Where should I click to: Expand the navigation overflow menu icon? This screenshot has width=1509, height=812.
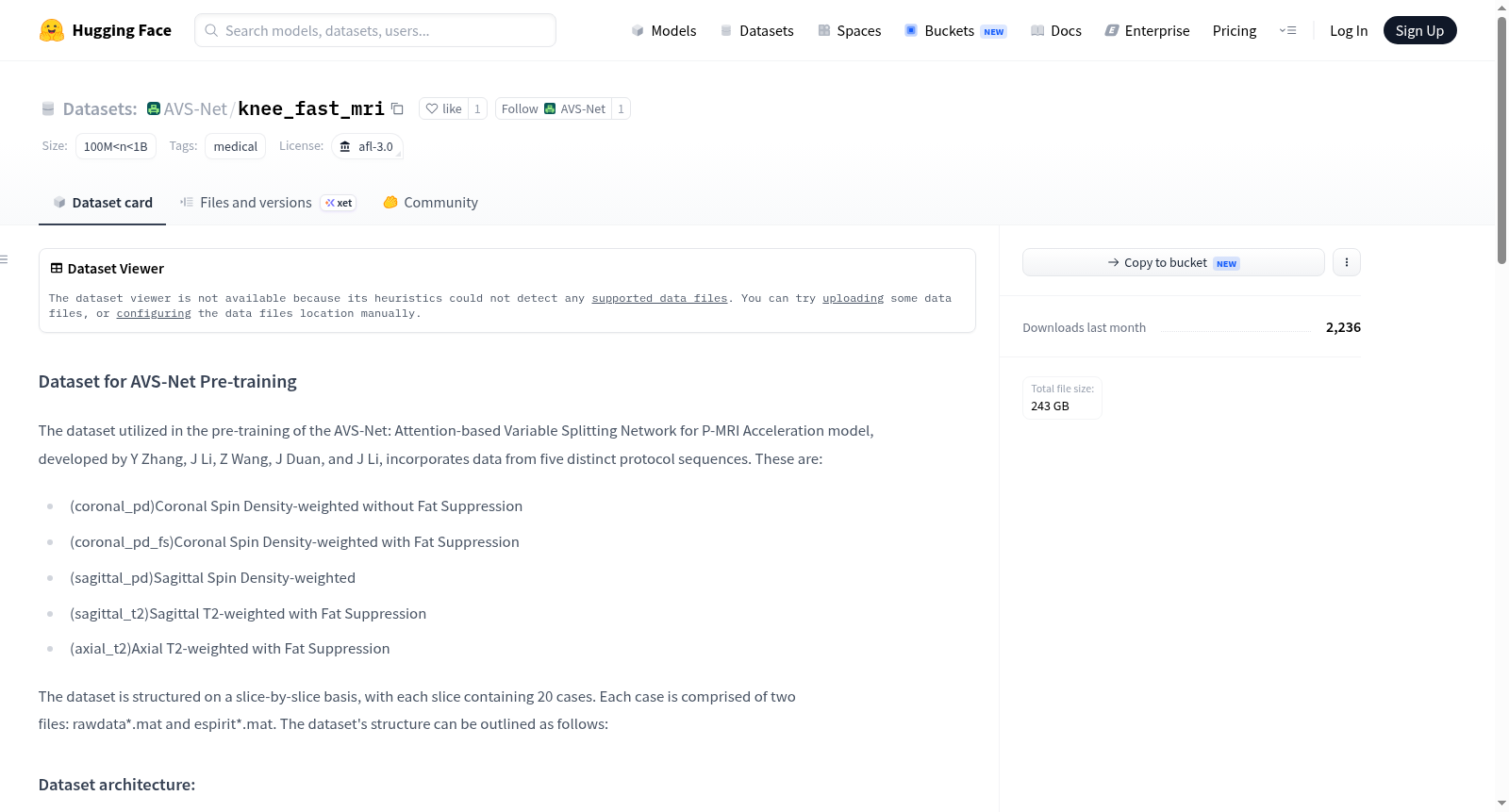[x=1287, y=30]
